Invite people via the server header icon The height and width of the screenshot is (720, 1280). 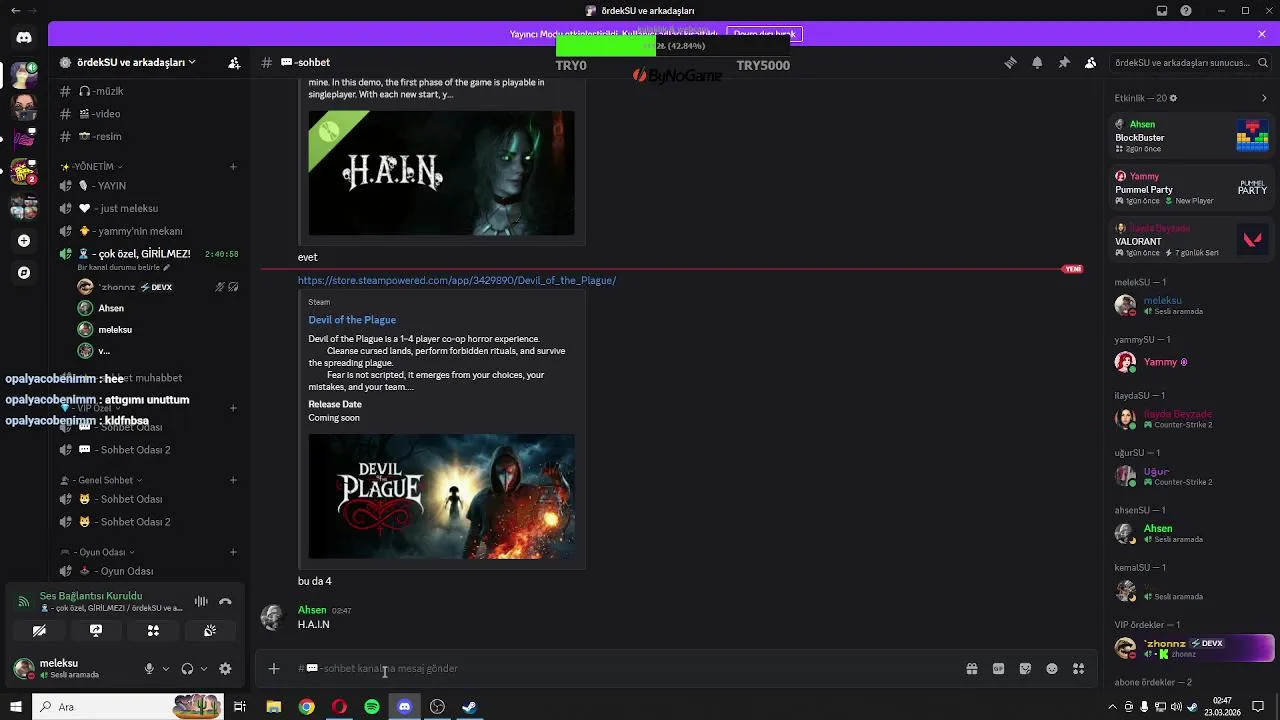click(234, 62)
